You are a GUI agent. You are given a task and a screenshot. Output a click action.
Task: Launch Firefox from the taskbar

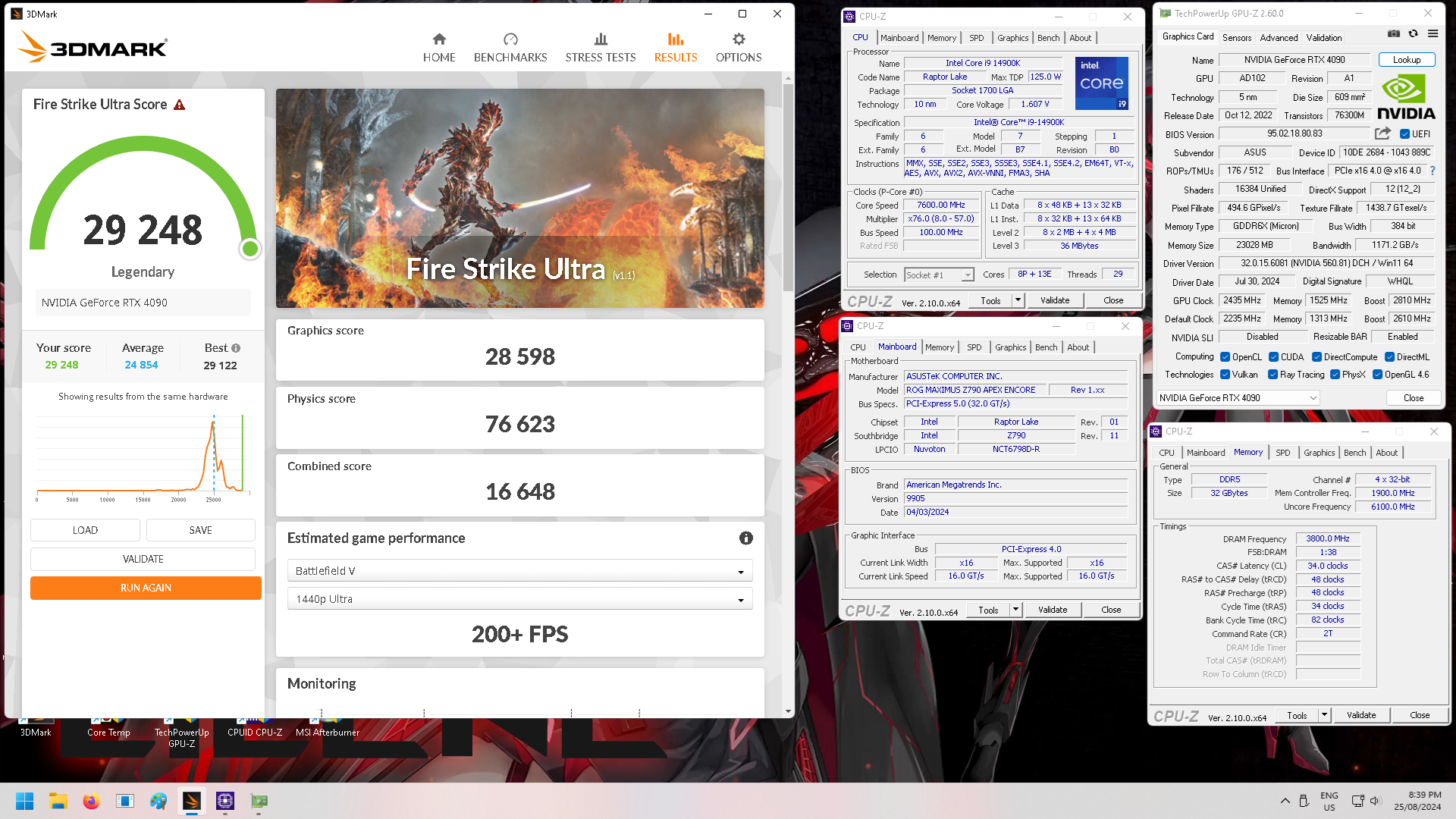91,801
